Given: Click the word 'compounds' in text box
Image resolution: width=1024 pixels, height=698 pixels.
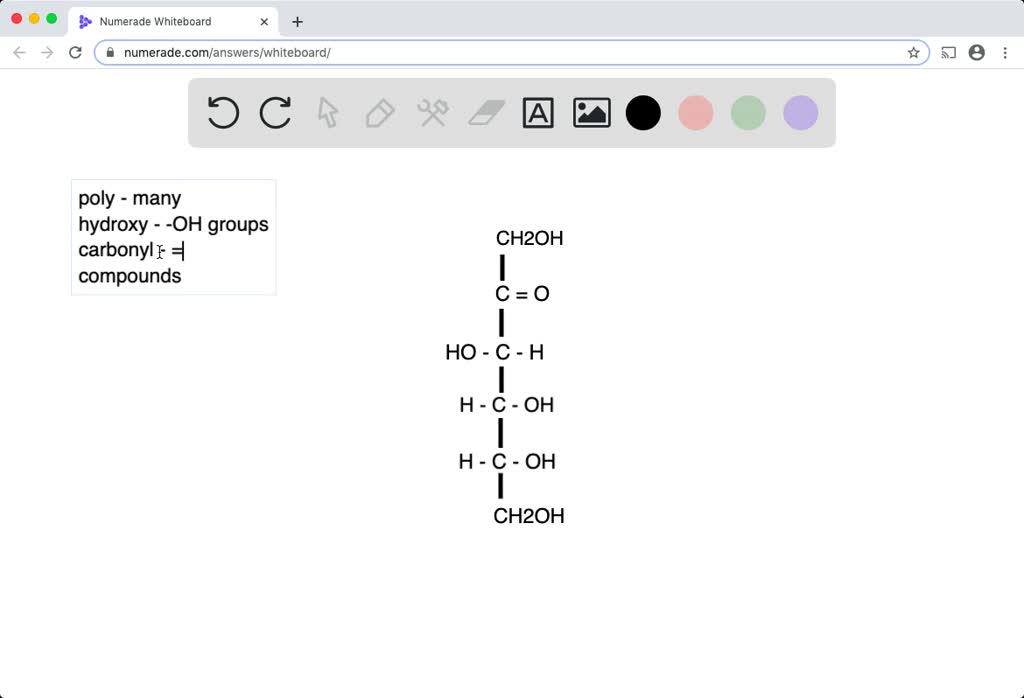Looking at the screenshot, I should [130, 276].
